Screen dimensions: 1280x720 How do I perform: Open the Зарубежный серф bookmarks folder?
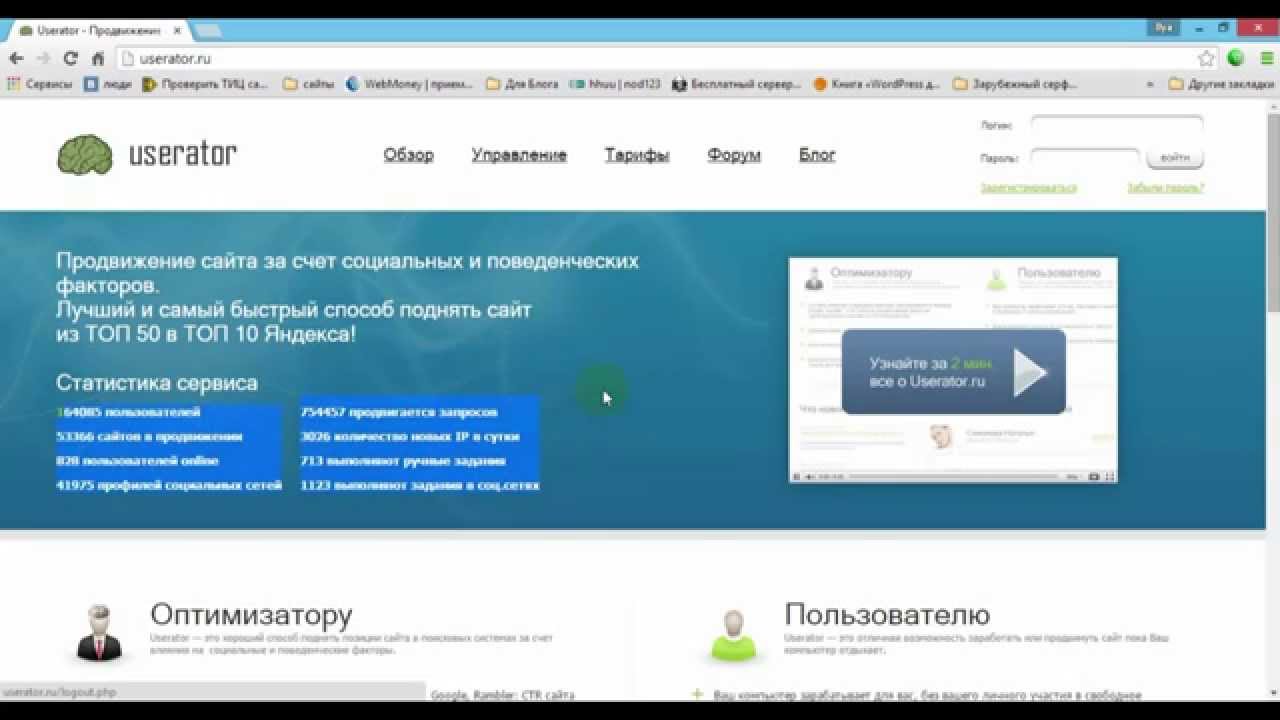tap(1015, 85)
